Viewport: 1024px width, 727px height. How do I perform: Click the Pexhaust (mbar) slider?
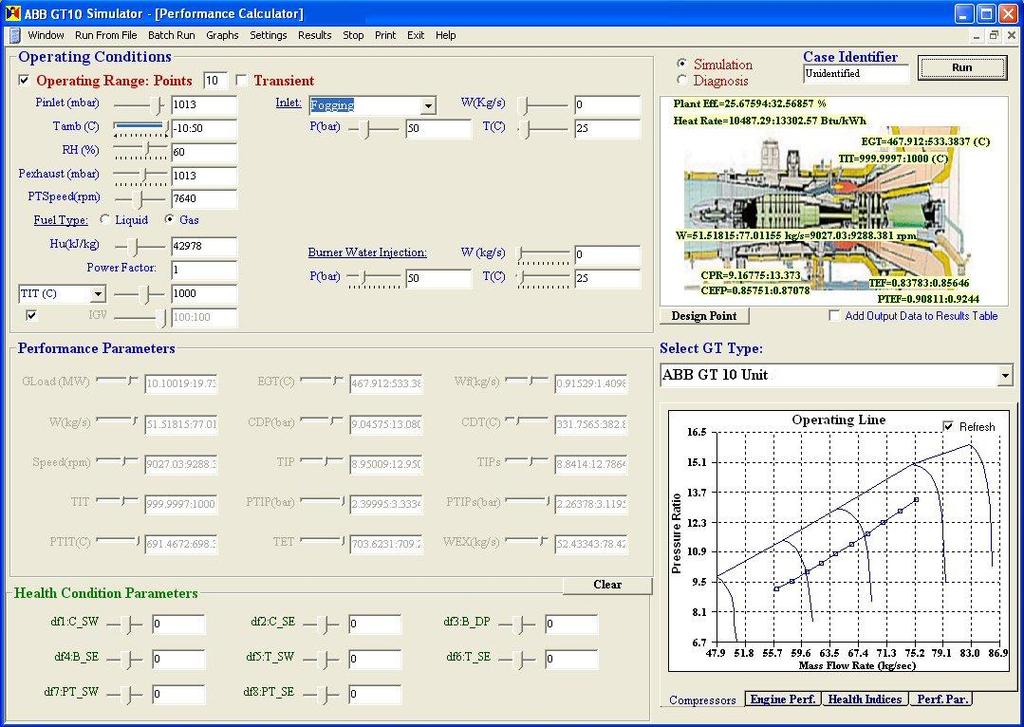(139, 175)
